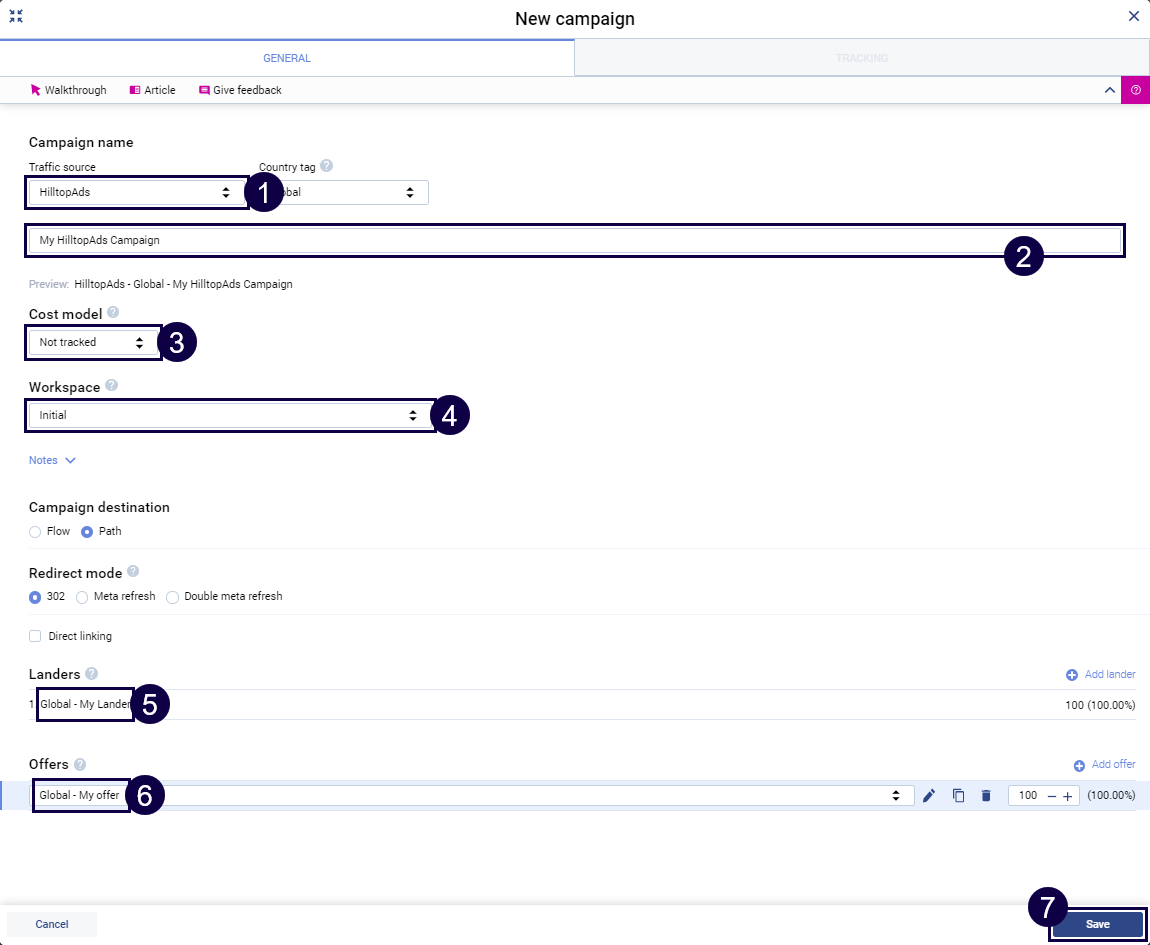Delete the offer using trash icon
Image resolution: width=1150 pixels, height=945 pixels.
pyautogui.click(x=986, y=796)
